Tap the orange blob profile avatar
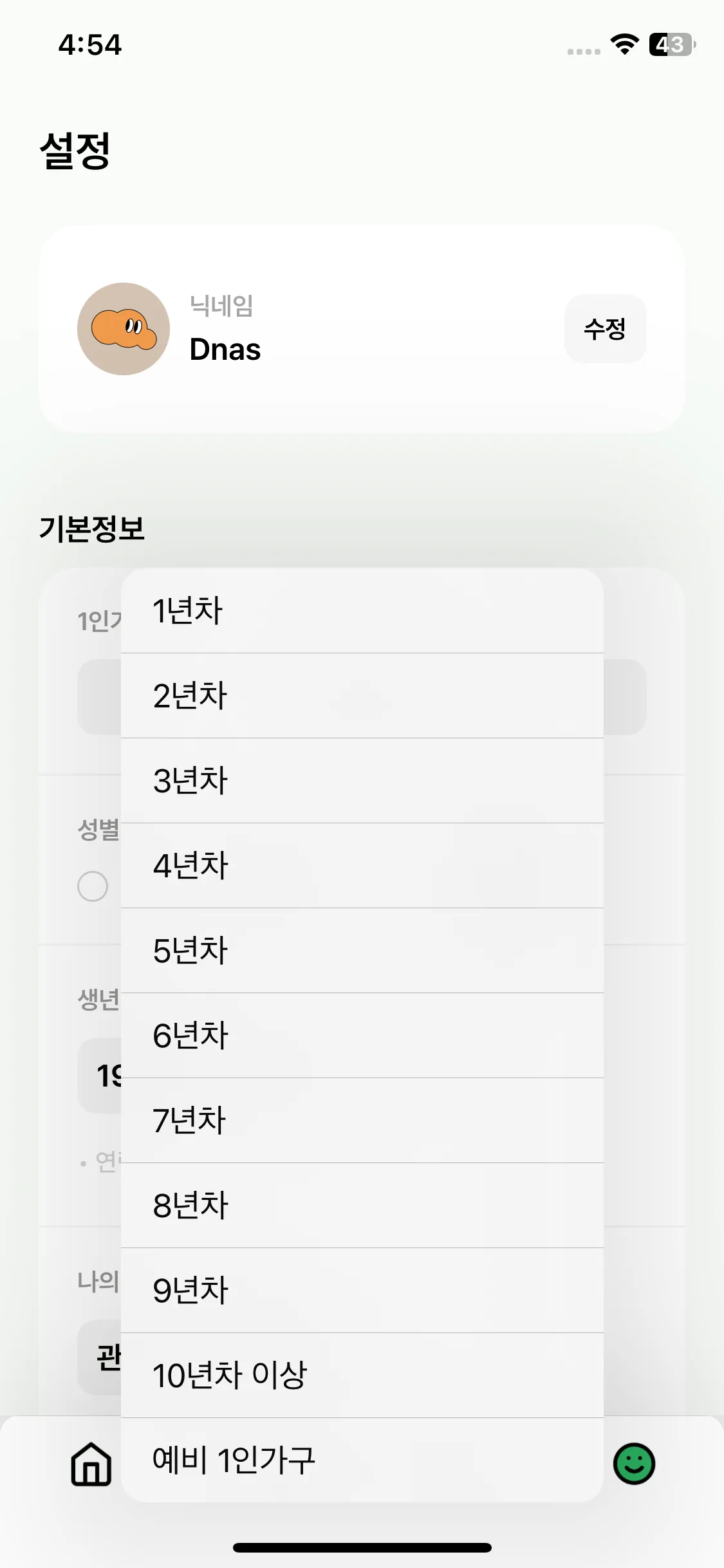 pos(124,329)
